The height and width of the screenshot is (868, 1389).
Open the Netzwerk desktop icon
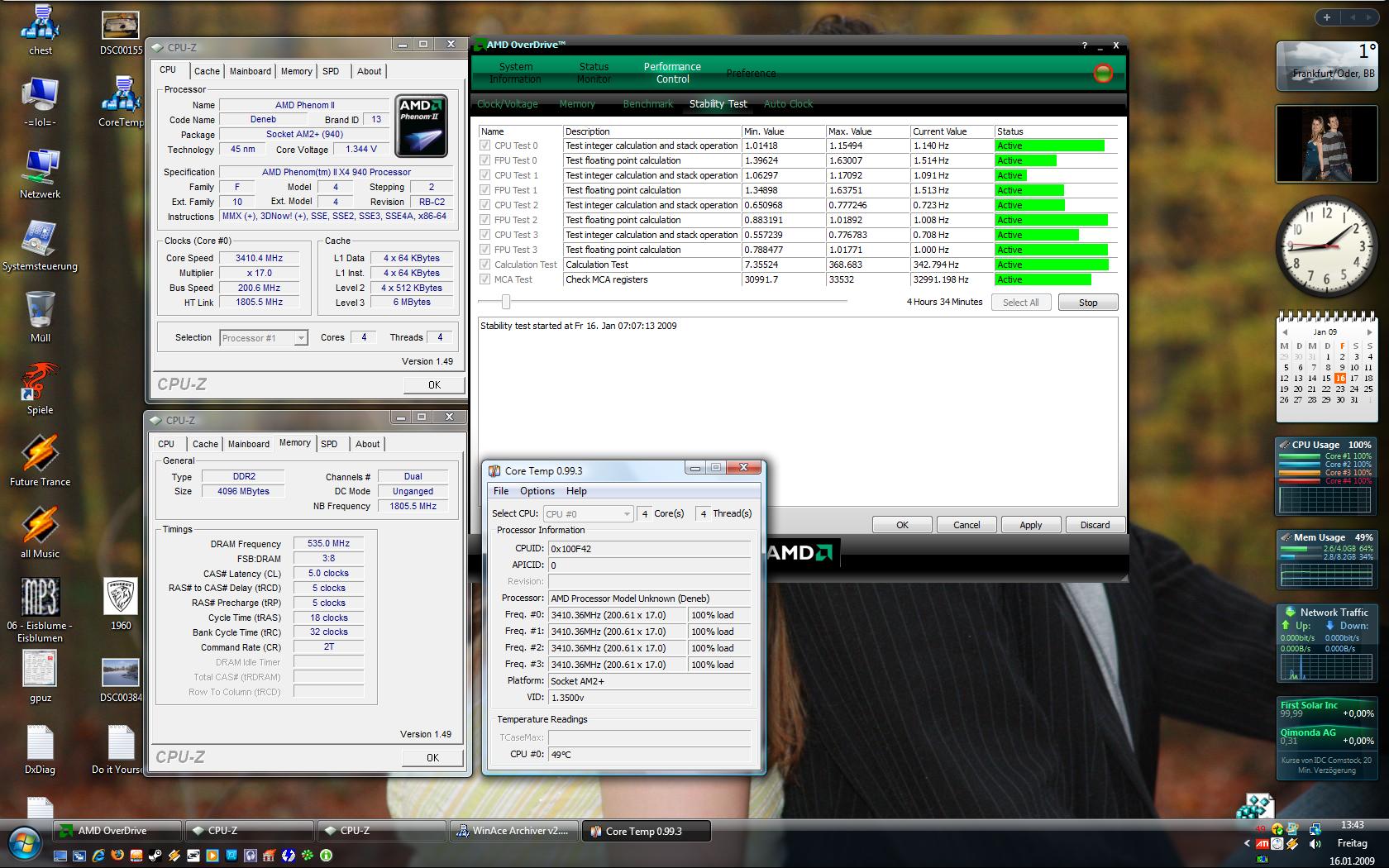(40, 174)
